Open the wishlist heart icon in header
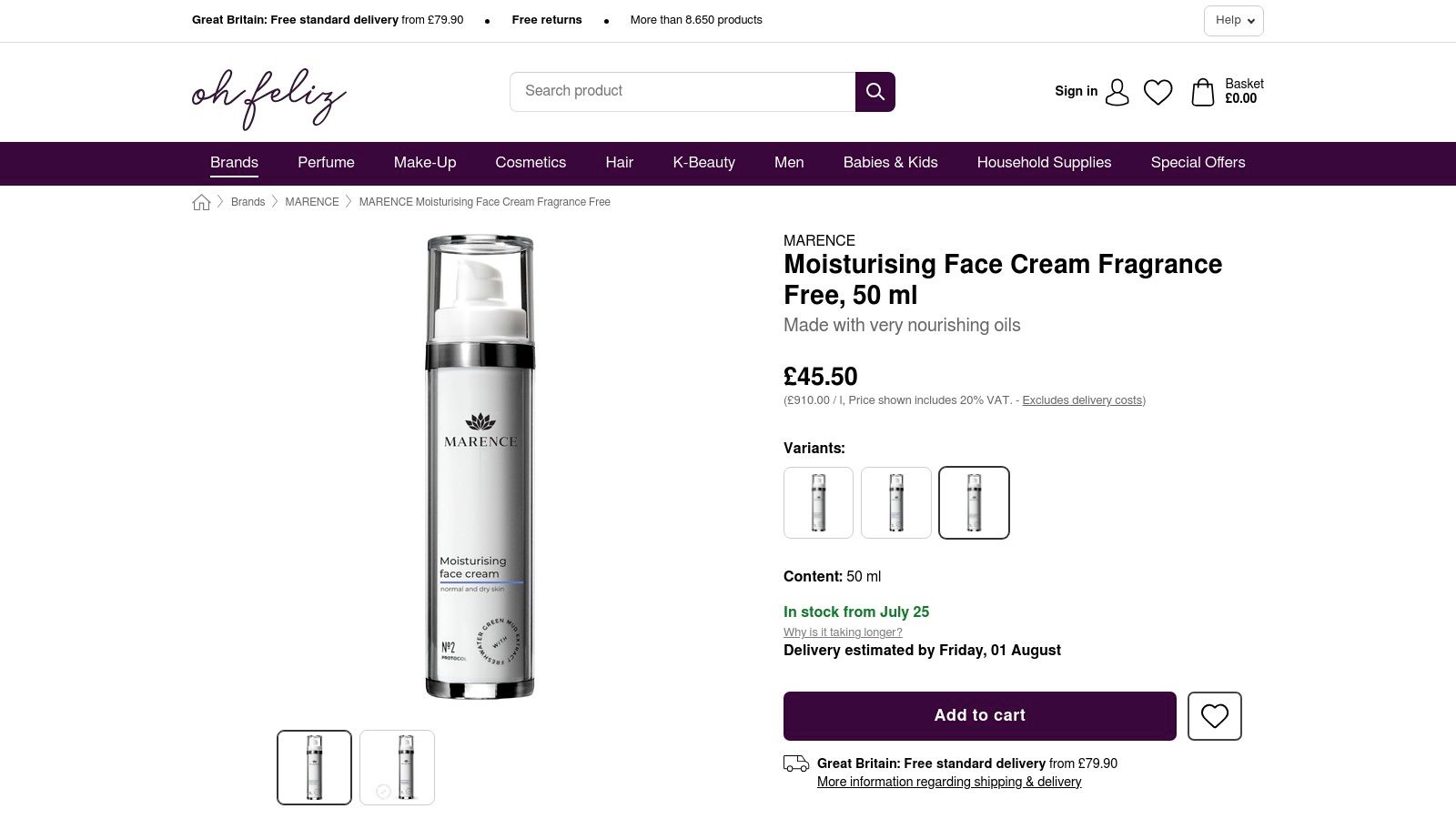Image resolution: width=1456 pixels, height=819 pixels. pyautogui.click(x=1158, y=92)
